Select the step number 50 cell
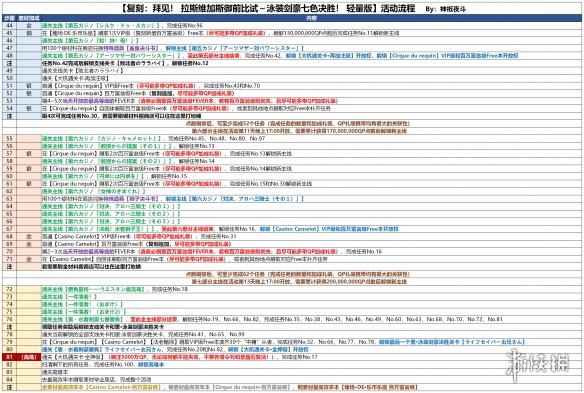This screenshot has height=393, width=584. click(x=9, y=78)
